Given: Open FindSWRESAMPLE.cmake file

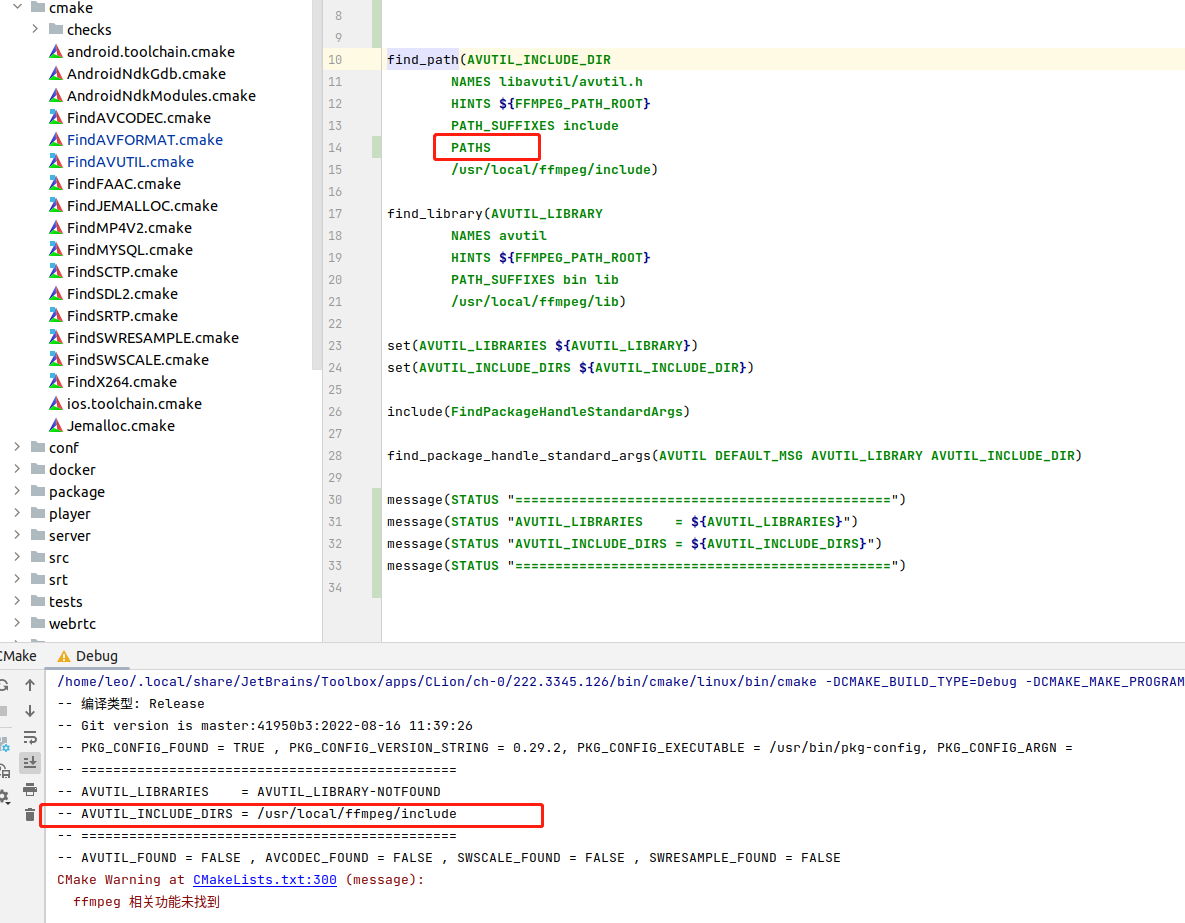Looking at the screenshot, I should (153, 337).
